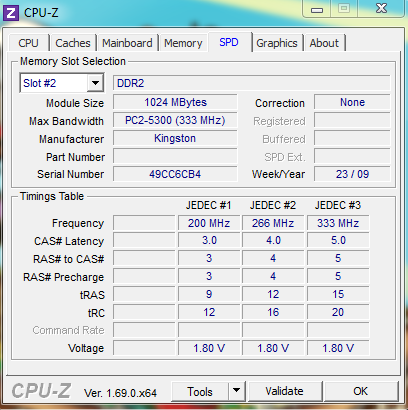Click the Module Size label
Screen dimensions: 408x410
(75, 103)
